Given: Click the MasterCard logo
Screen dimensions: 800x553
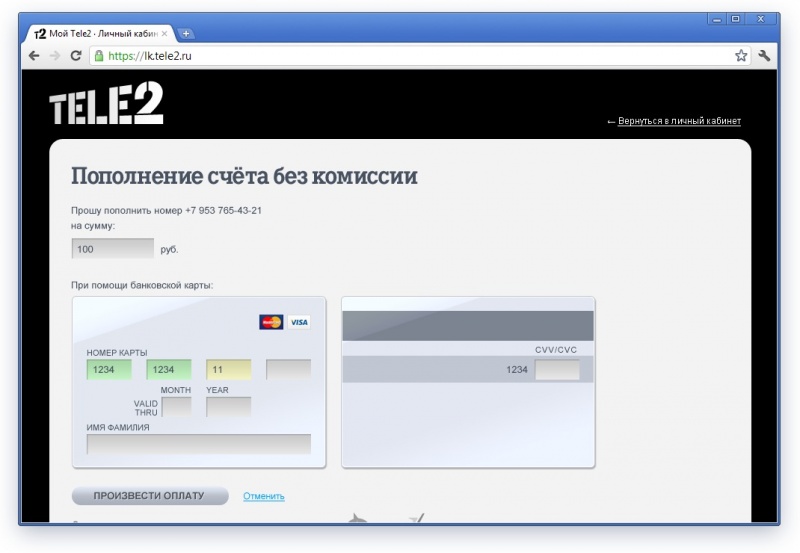Looking at the screenshot, I should [x=271, y=322].
